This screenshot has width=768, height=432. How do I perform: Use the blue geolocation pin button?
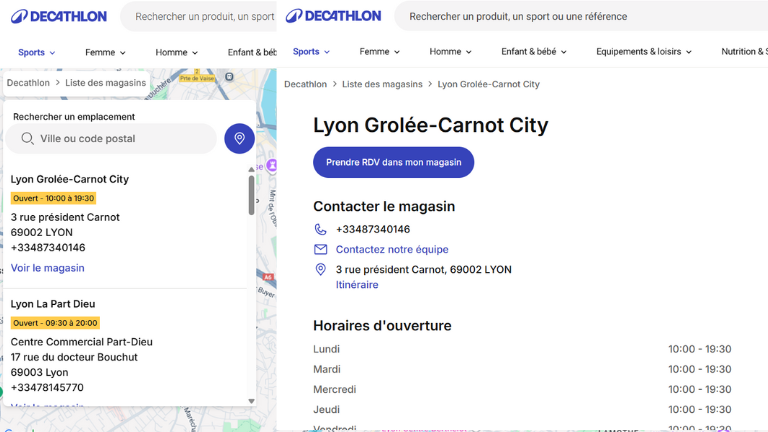(240, 139)
